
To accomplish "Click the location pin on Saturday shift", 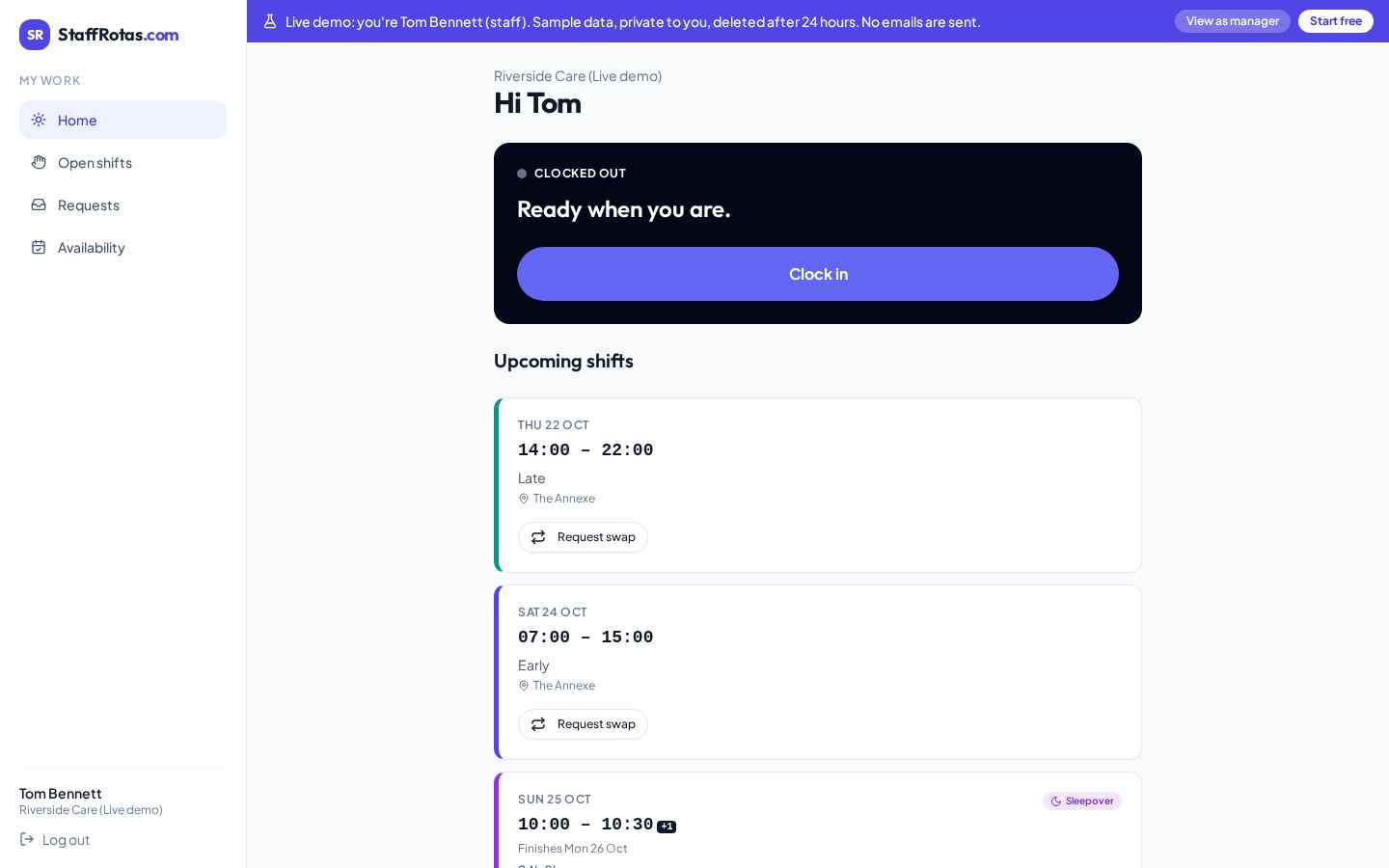I will tap(524, 686).
